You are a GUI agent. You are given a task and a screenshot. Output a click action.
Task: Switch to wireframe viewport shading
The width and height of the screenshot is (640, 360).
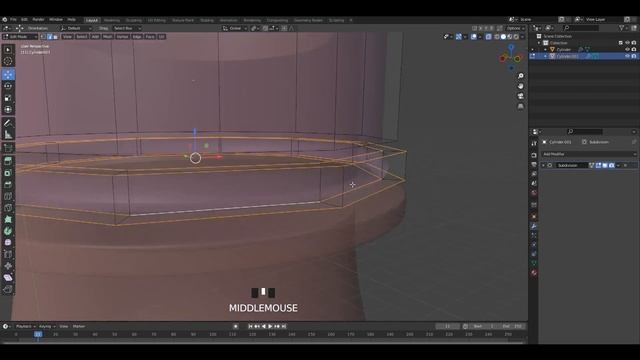(497, 37)
